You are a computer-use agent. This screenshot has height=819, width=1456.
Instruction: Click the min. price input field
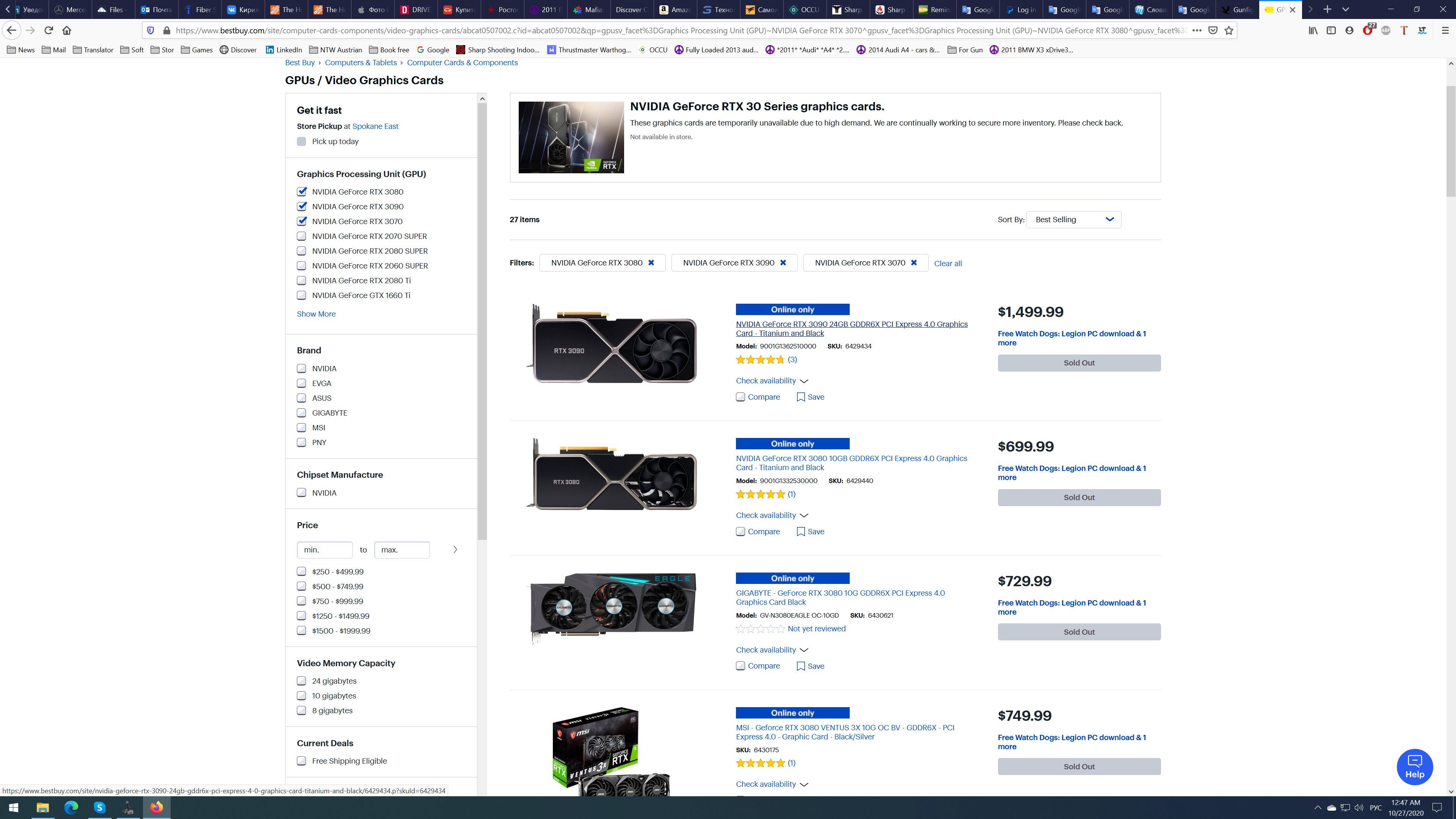325,549
